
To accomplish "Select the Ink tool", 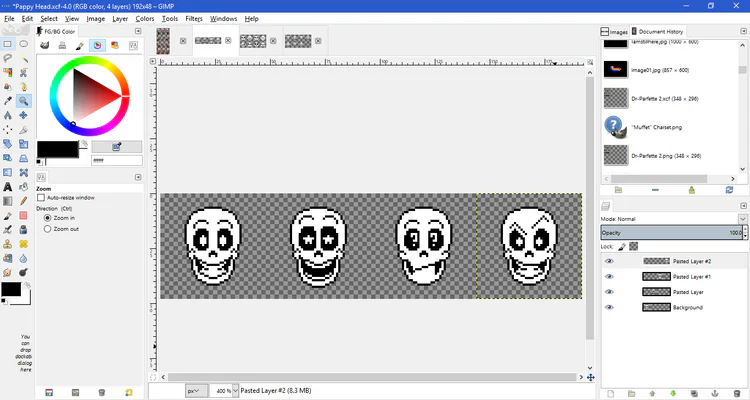I will [23, 230].
